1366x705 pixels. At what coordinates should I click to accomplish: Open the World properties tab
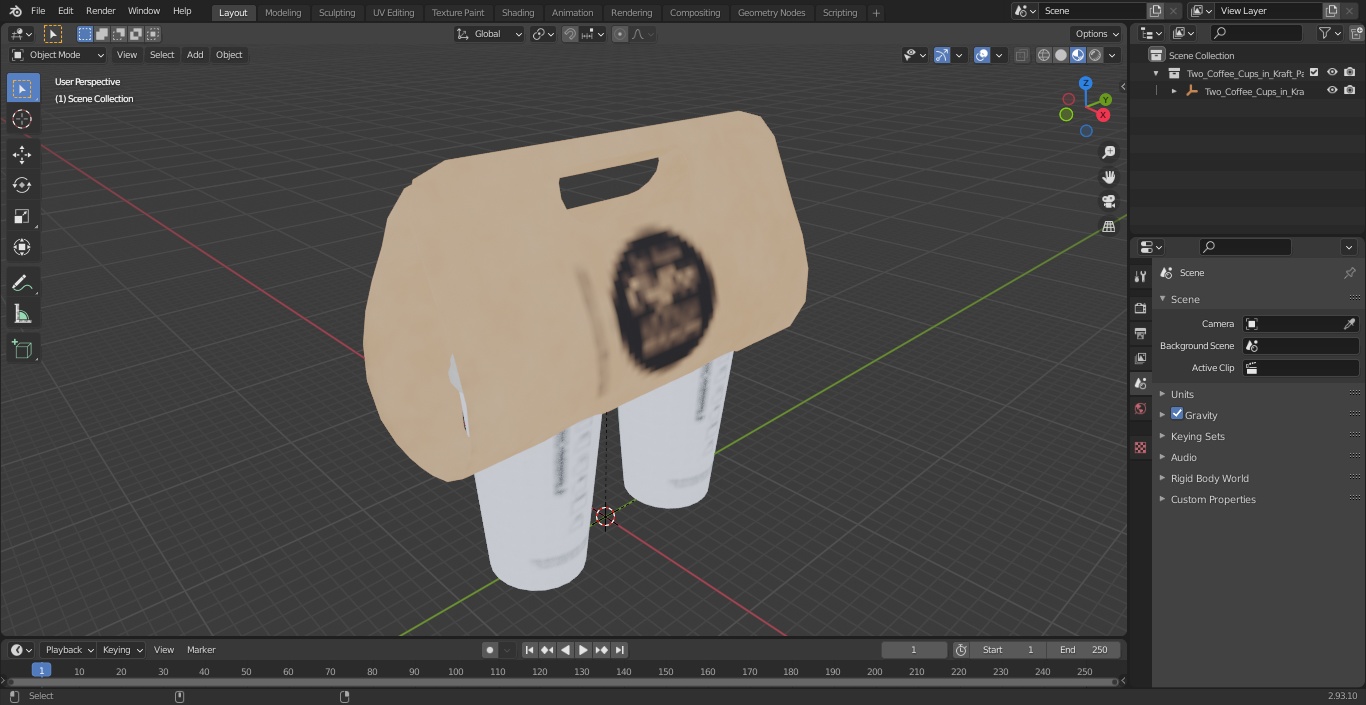tap(1140, 408)
